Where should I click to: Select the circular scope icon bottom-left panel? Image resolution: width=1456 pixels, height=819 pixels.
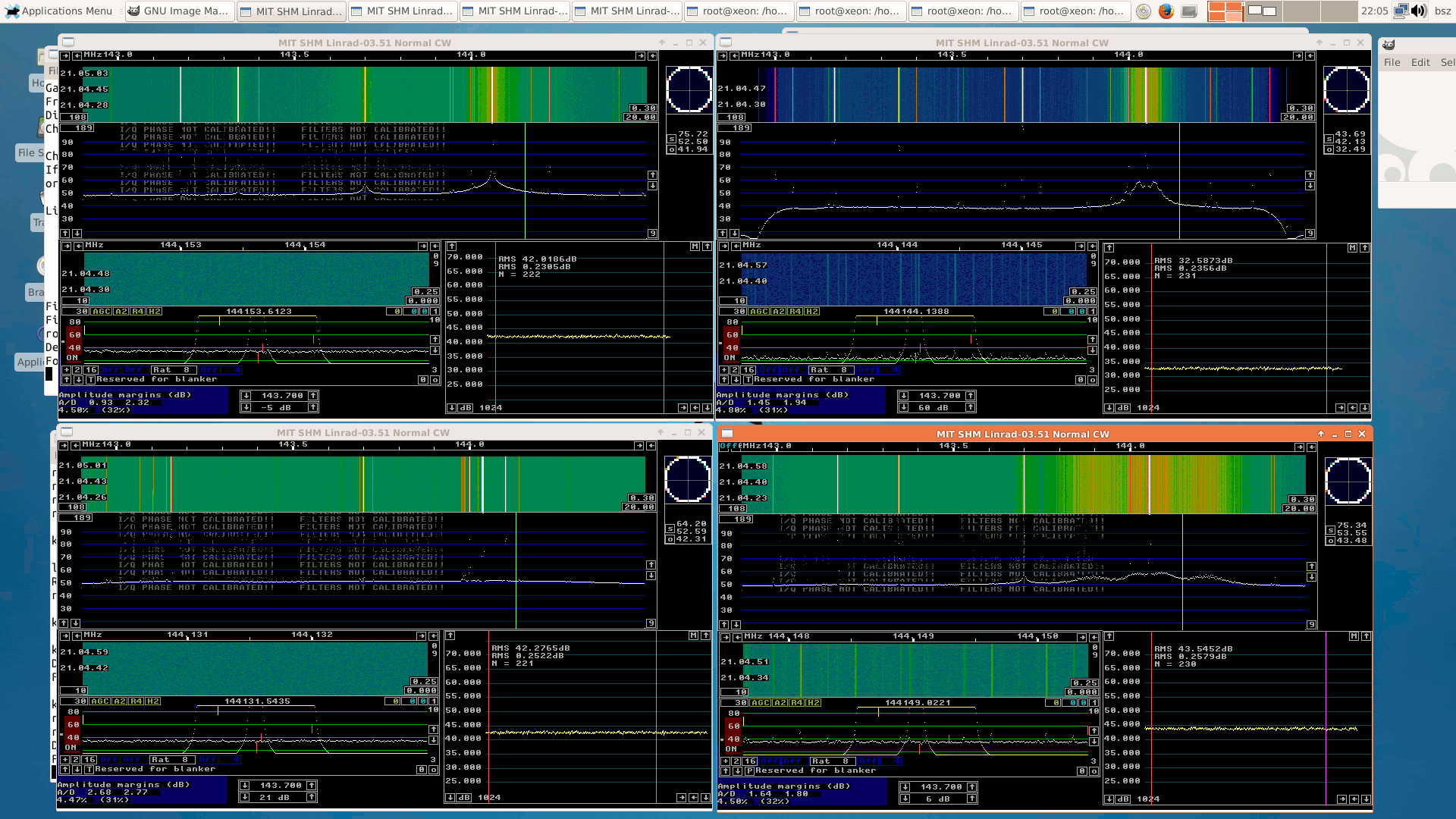(687, 482)
